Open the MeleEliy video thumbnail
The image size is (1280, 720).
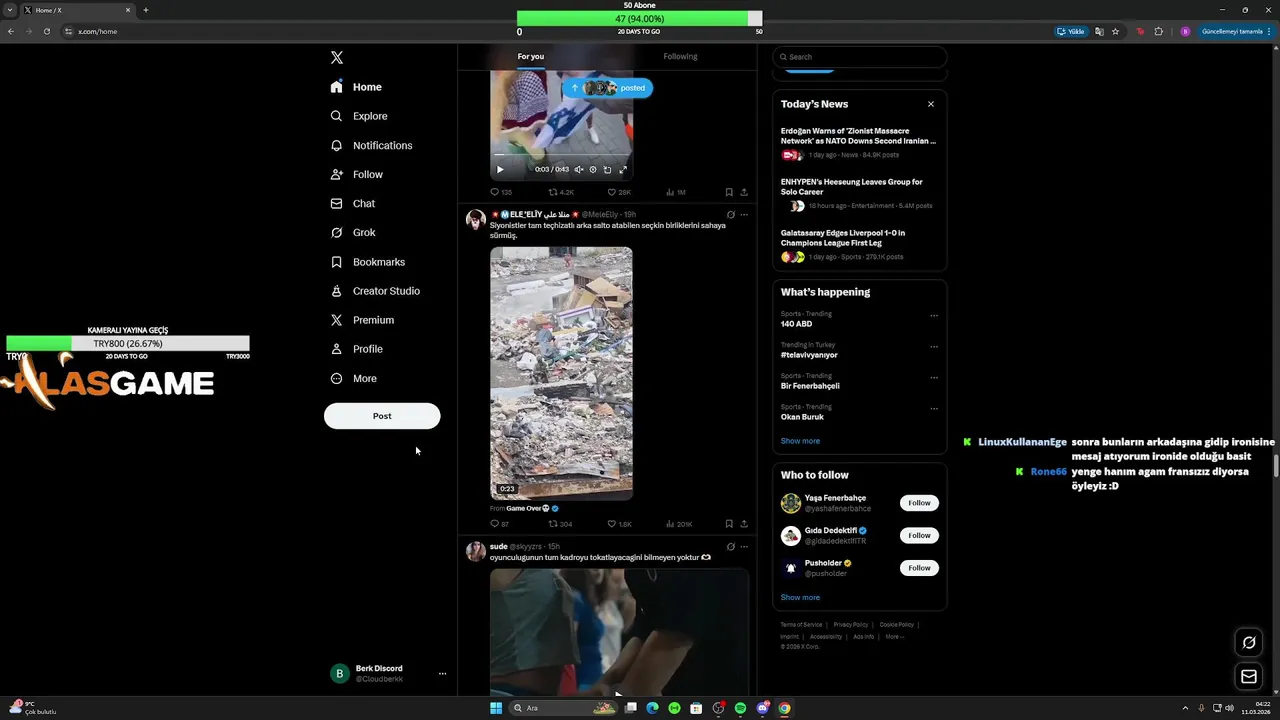(x=561, y=373)
